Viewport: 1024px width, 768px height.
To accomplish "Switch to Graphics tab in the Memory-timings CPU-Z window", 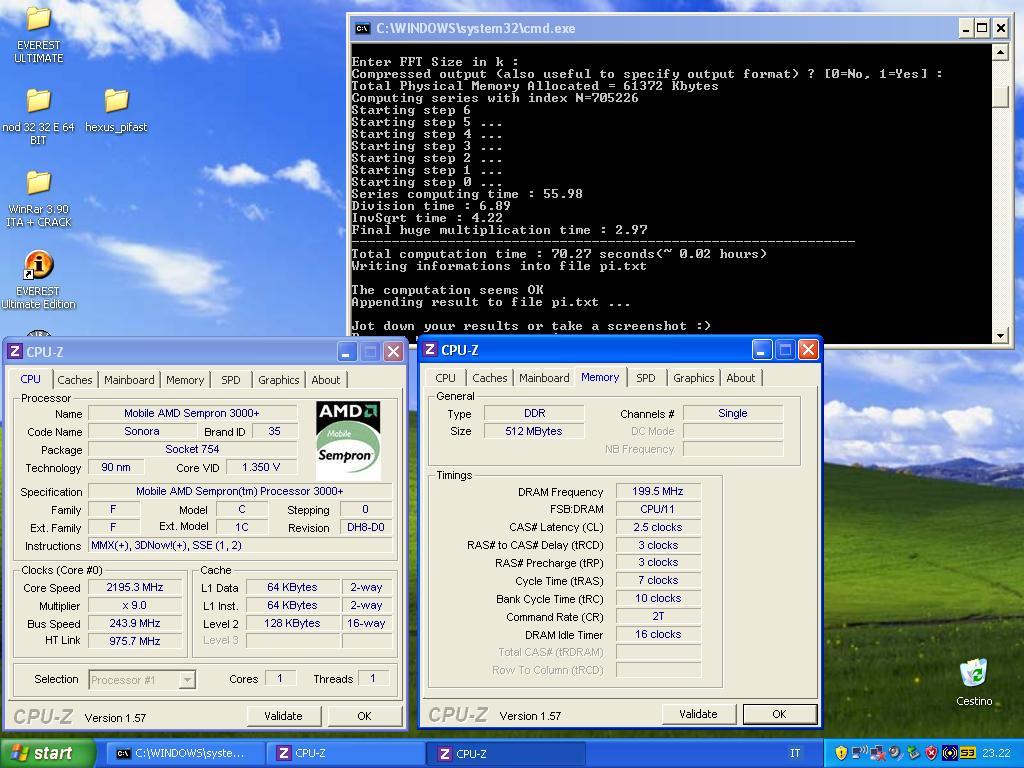I will click(694, 378).
